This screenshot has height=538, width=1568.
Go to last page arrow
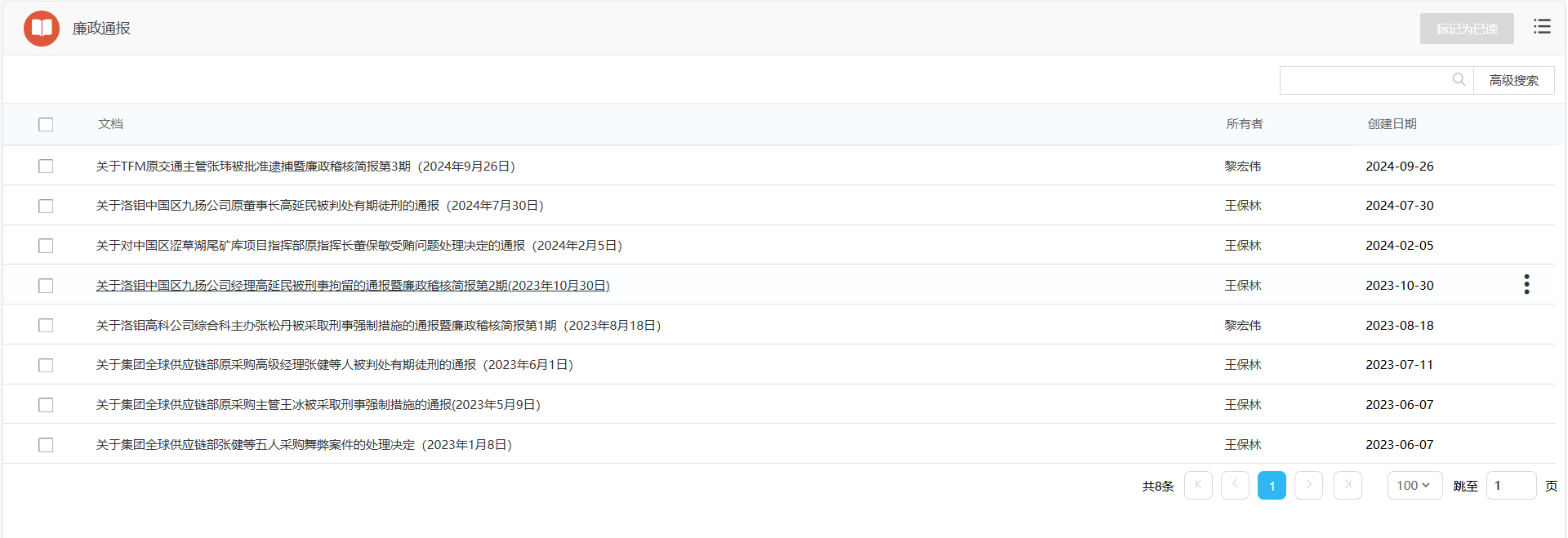pos(1347,485)
